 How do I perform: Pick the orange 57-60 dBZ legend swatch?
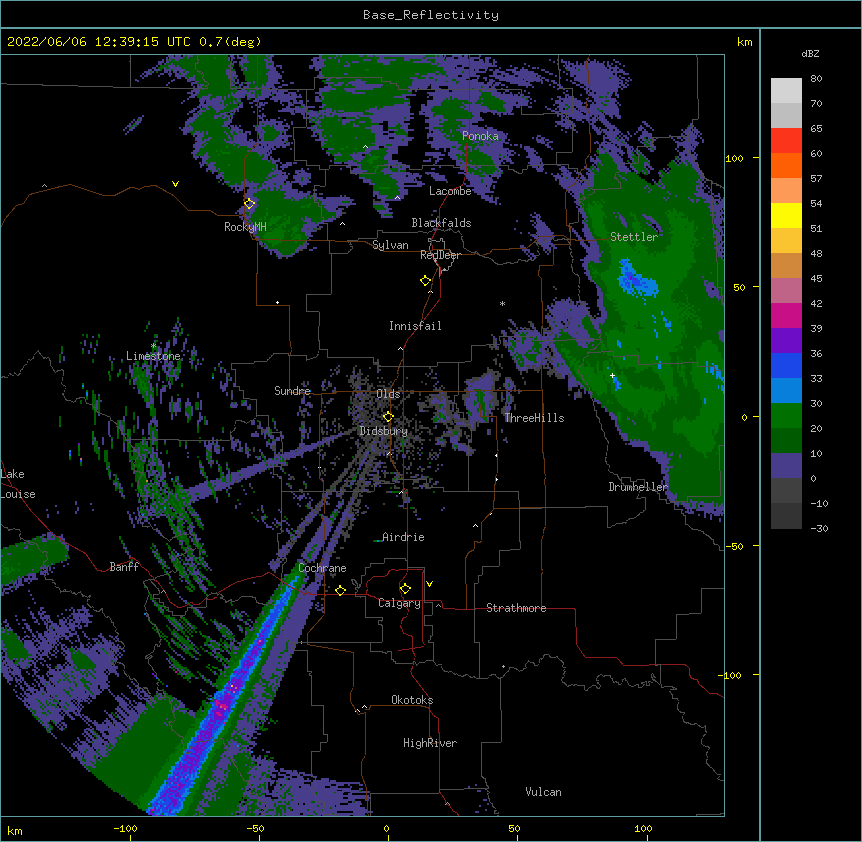(x=786, y=165)
